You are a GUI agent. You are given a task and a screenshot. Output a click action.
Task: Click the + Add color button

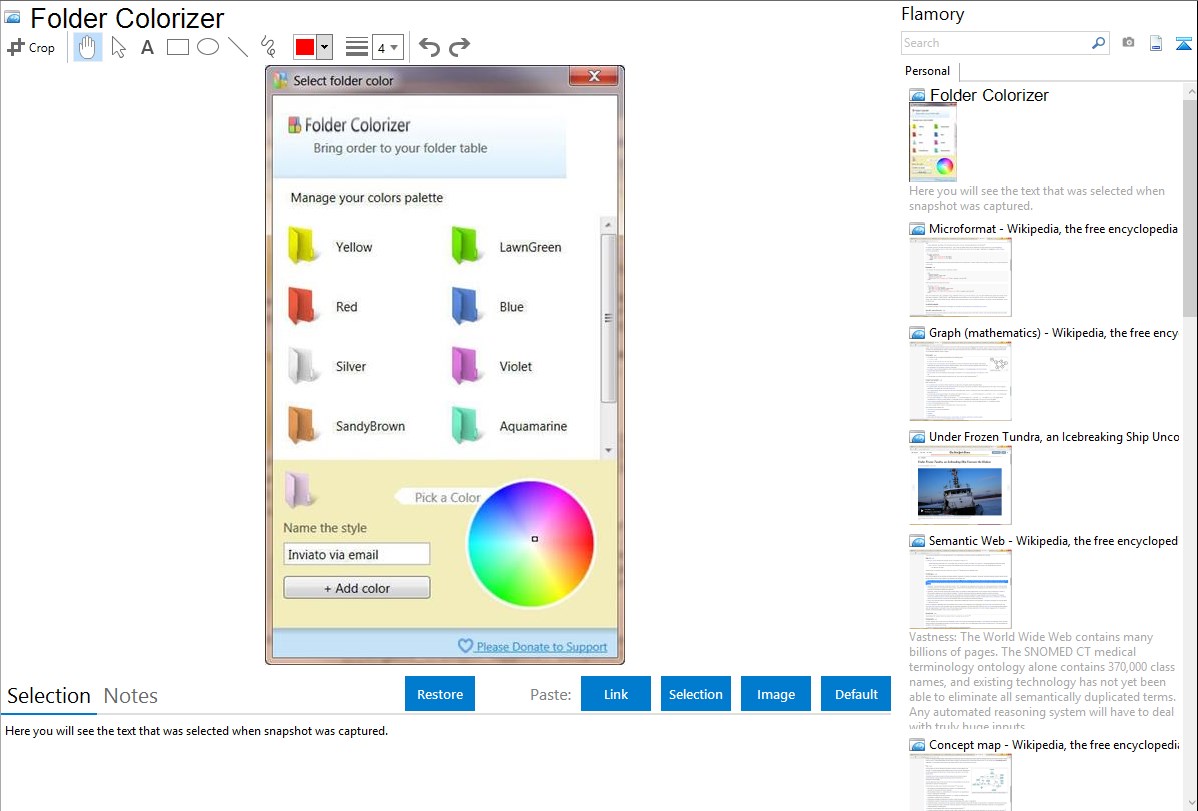click(x=357, y=588)
